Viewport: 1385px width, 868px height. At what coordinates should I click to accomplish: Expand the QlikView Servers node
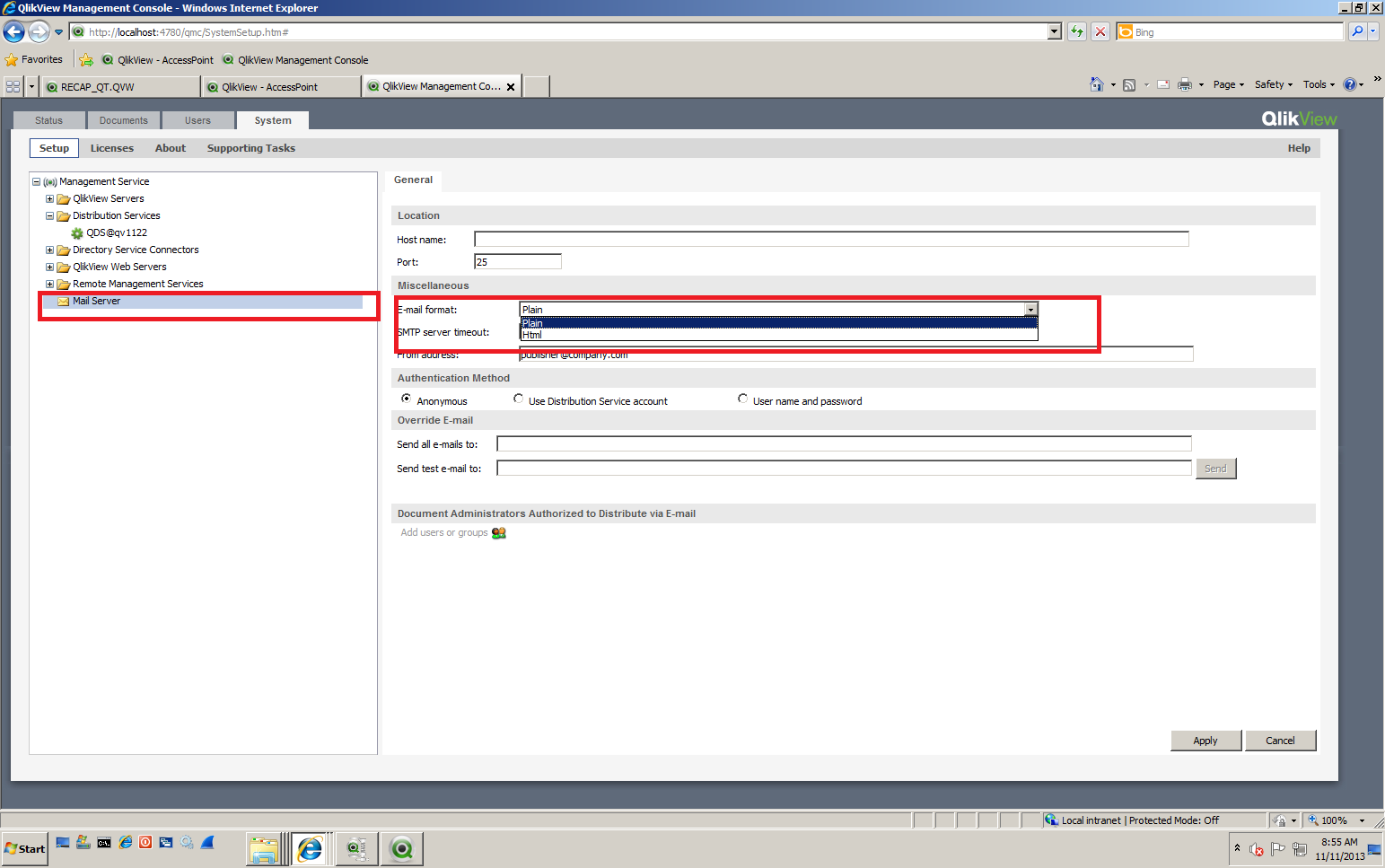click(50, 199)
